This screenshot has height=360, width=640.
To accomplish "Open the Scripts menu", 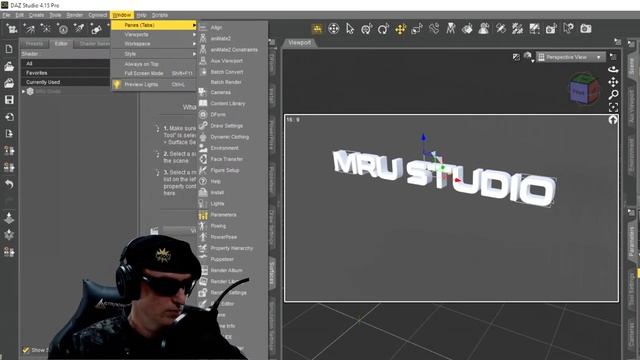I will (x=160, y=15).
